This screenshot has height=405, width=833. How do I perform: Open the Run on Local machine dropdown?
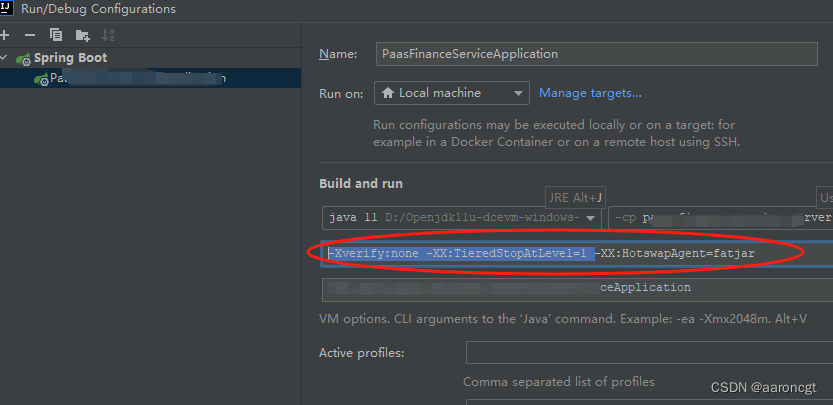(x=452, y=93)
